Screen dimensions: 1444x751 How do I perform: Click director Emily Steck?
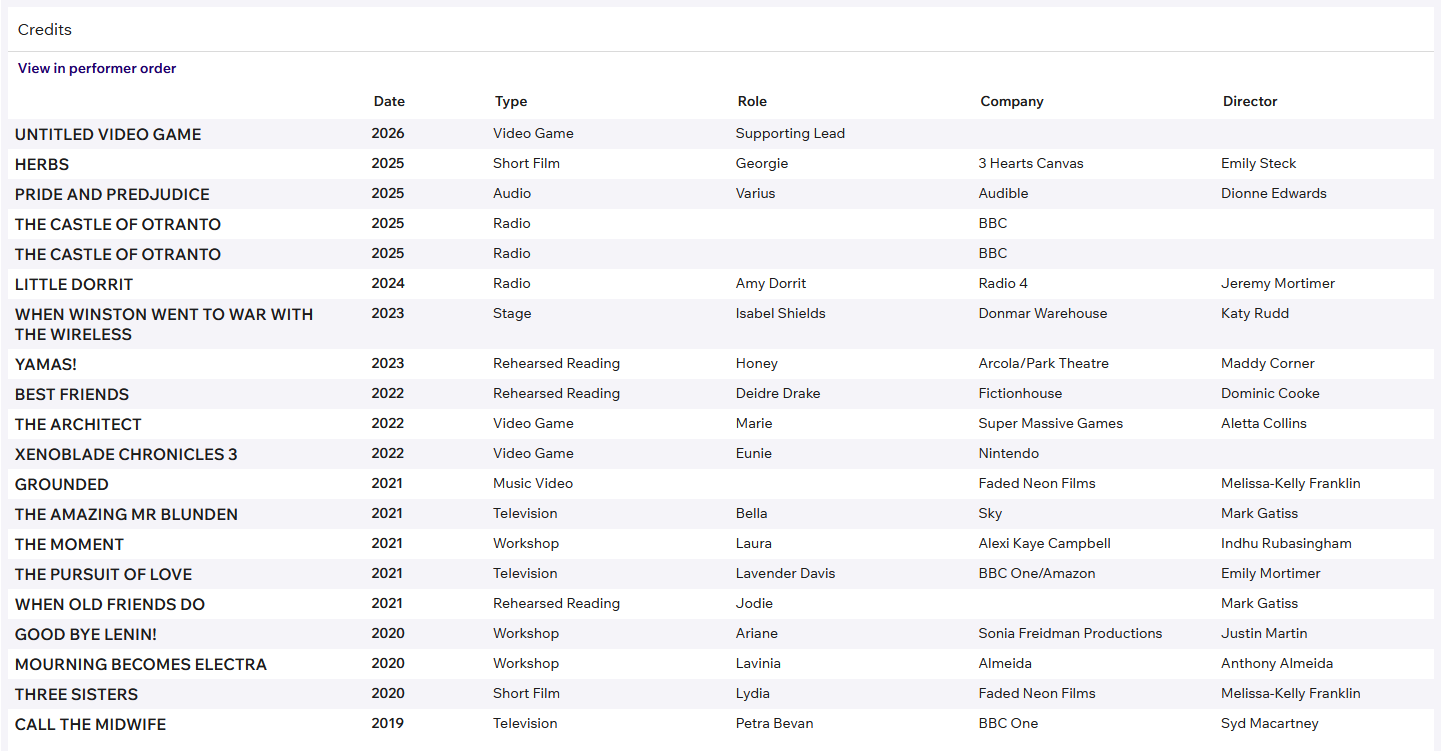[x=1258, y=163]
